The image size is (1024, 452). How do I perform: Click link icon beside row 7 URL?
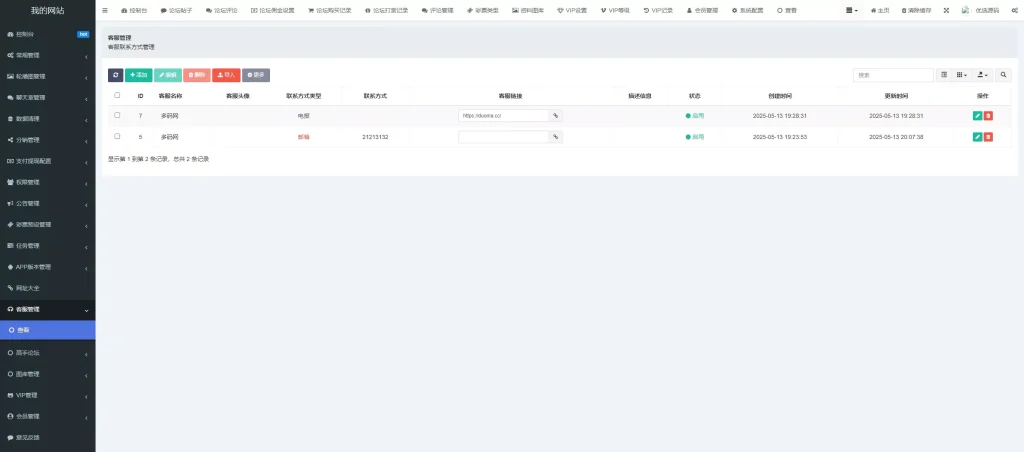click(x=556, y=116)
